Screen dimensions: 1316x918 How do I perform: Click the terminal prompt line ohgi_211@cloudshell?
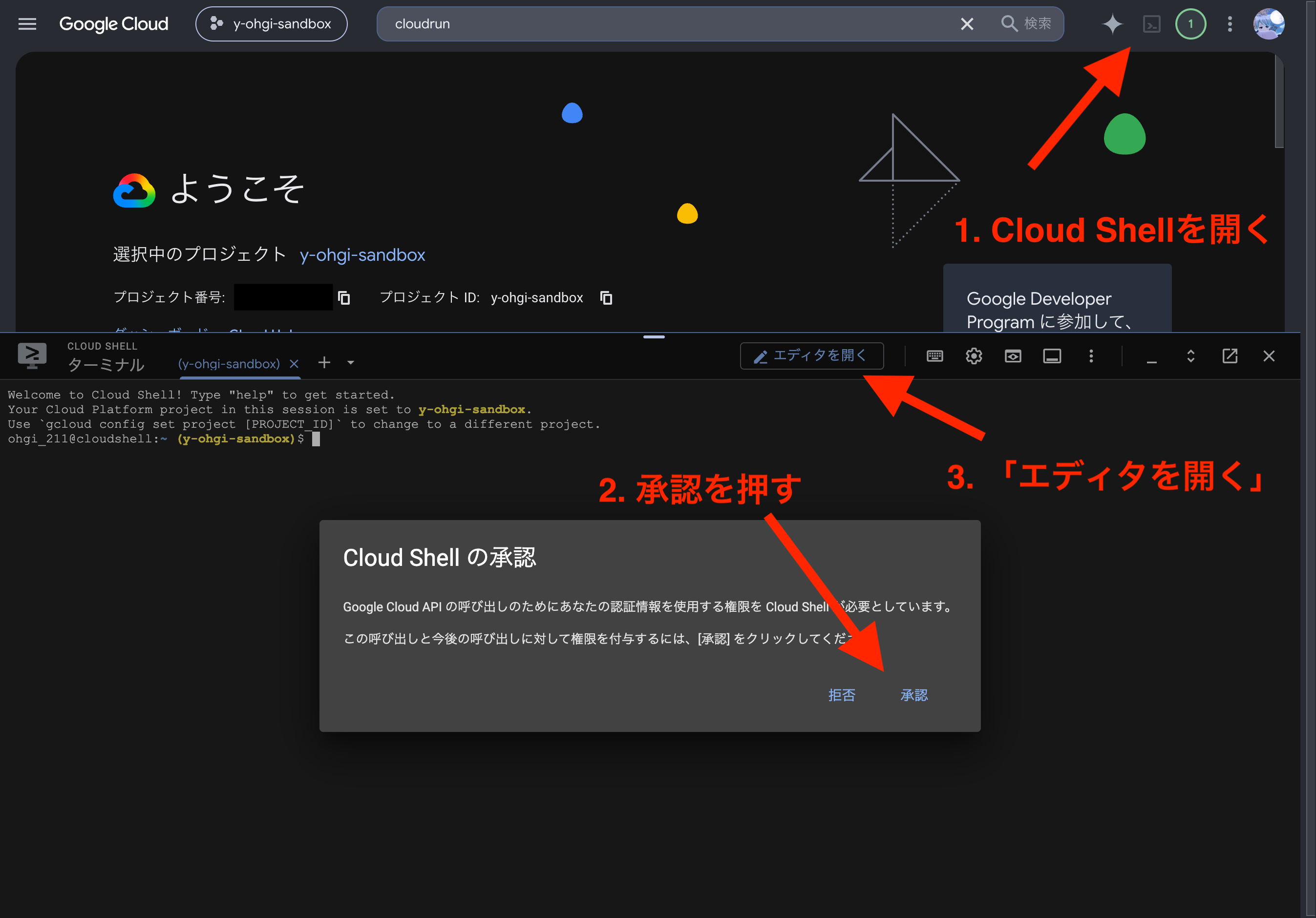click(163, 439)
